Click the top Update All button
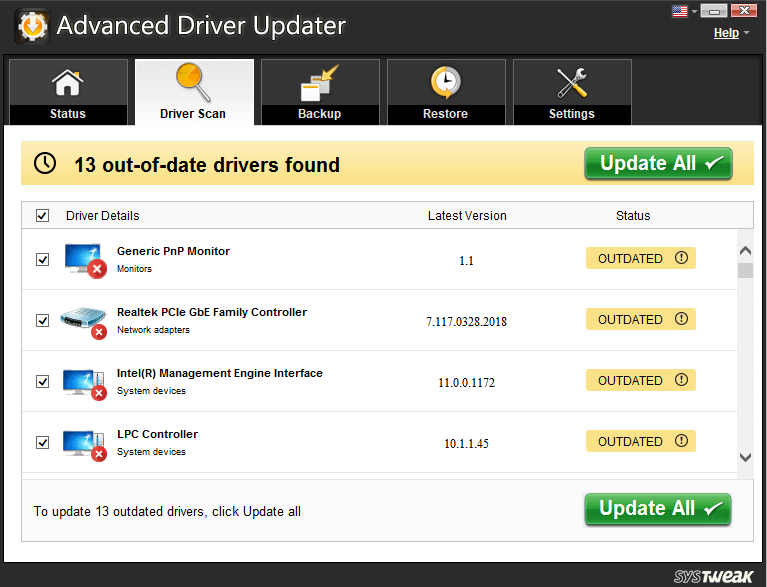Image resolution: width=767 pixels, height=587 pixels. pyautogui.click(x=658, y=163)
